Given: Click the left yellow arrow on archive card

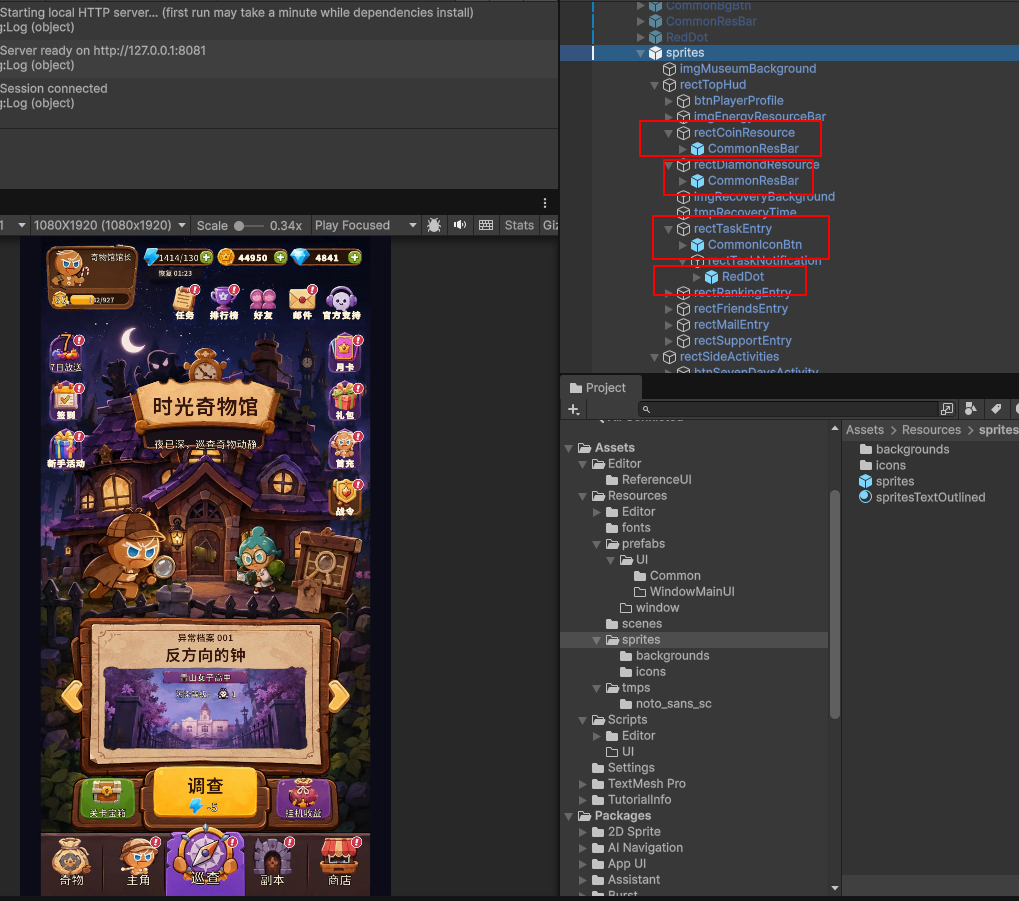Looking at the screenshot, I should pyautogui.click(x=72, y=696).
